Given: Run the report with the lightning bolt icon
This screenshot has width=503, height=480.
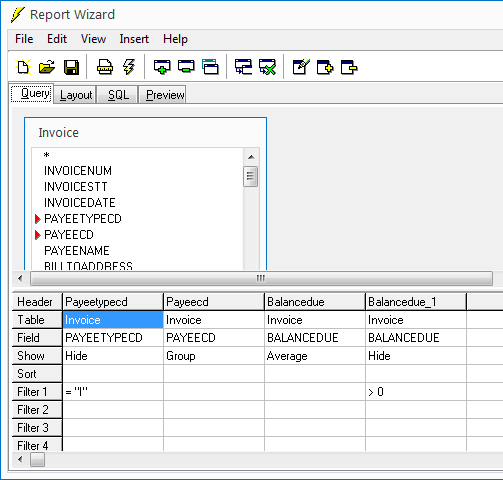Looking at the screenshot, I should tap(129, 67).
